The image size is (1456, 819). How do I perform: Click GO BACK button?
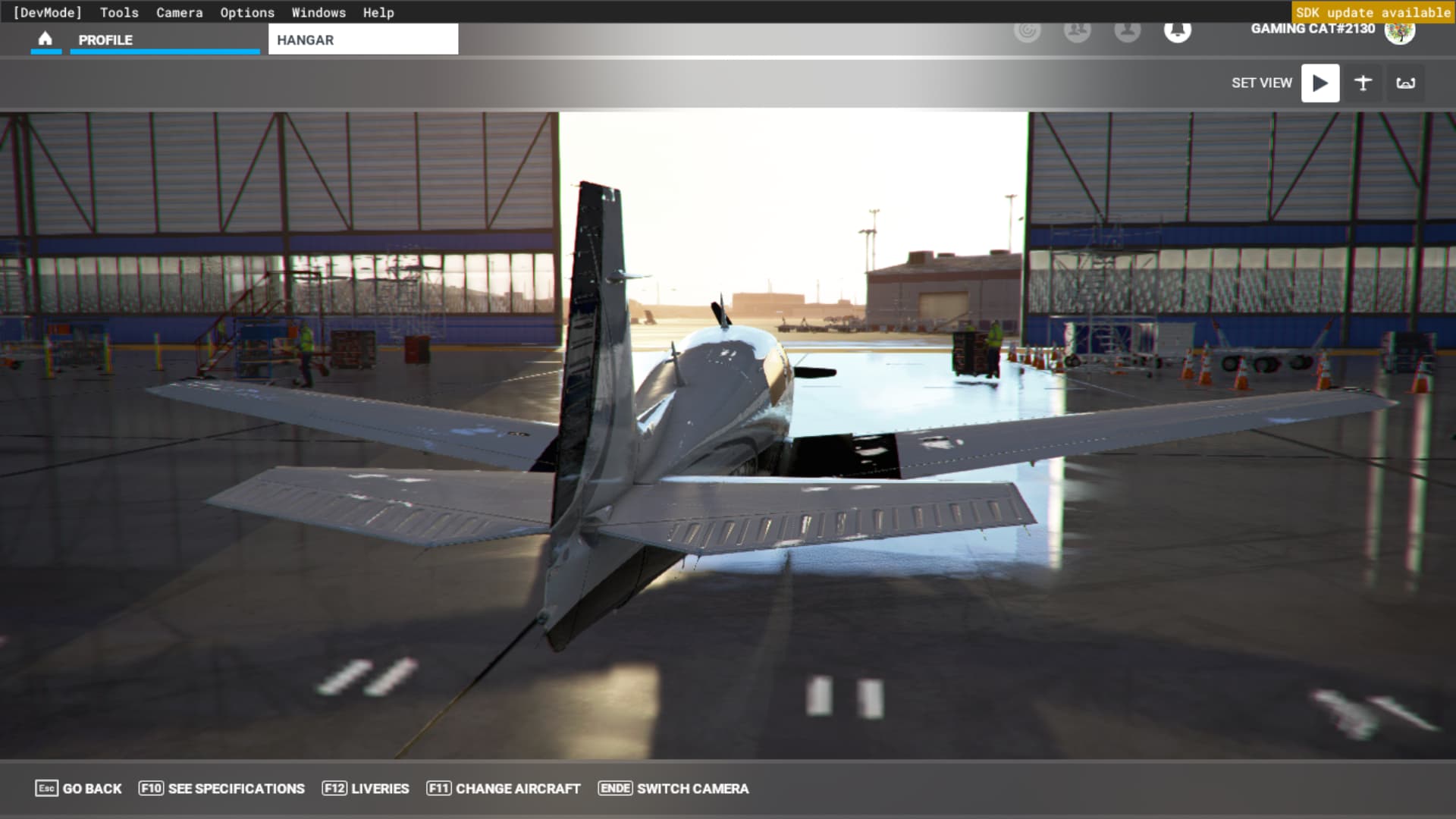(x=78, y=789)
